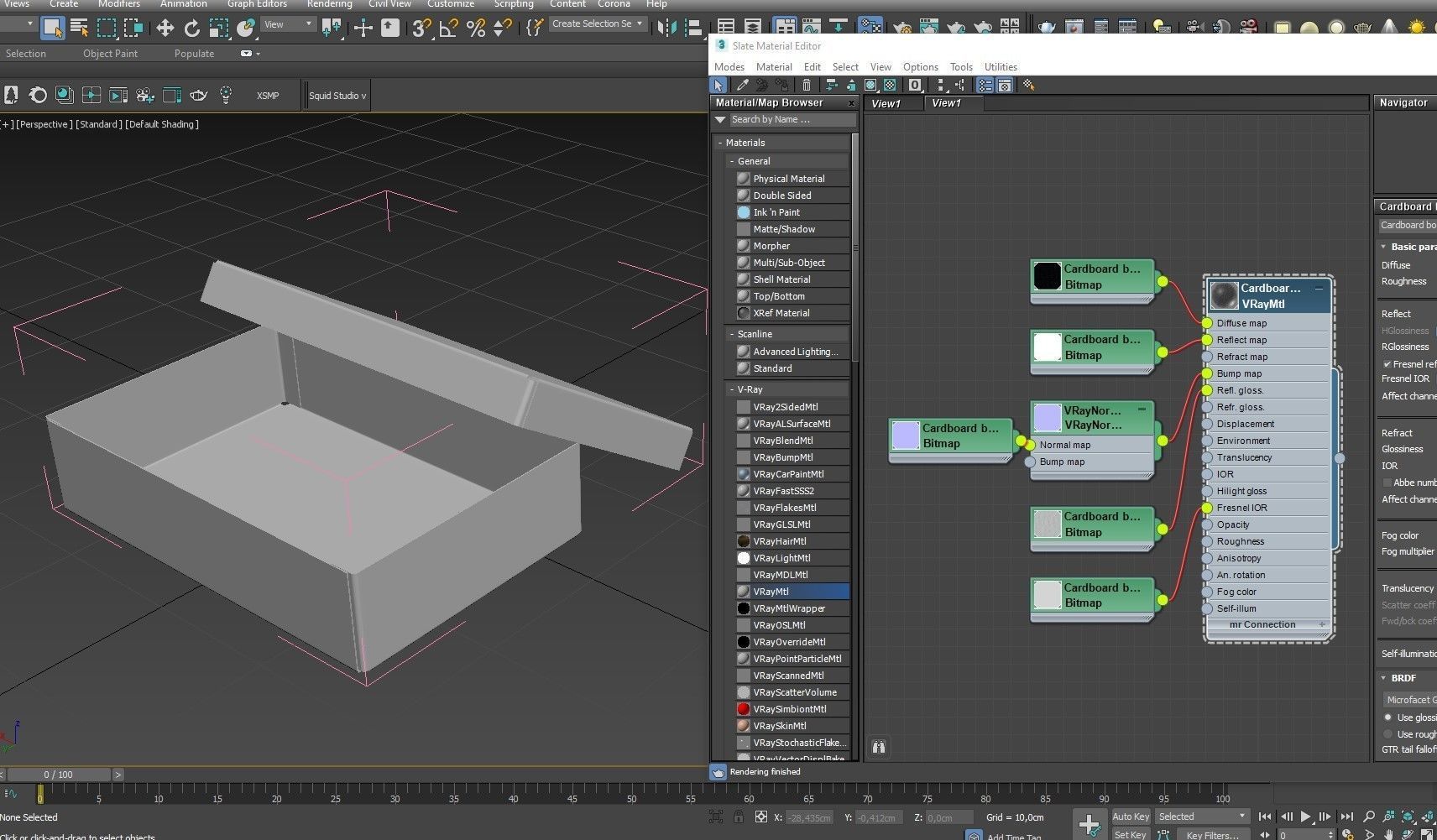Open the Utilities menu in Slate Material Editor
The height and width of the screenshot is (840, 1437).
1001,67
